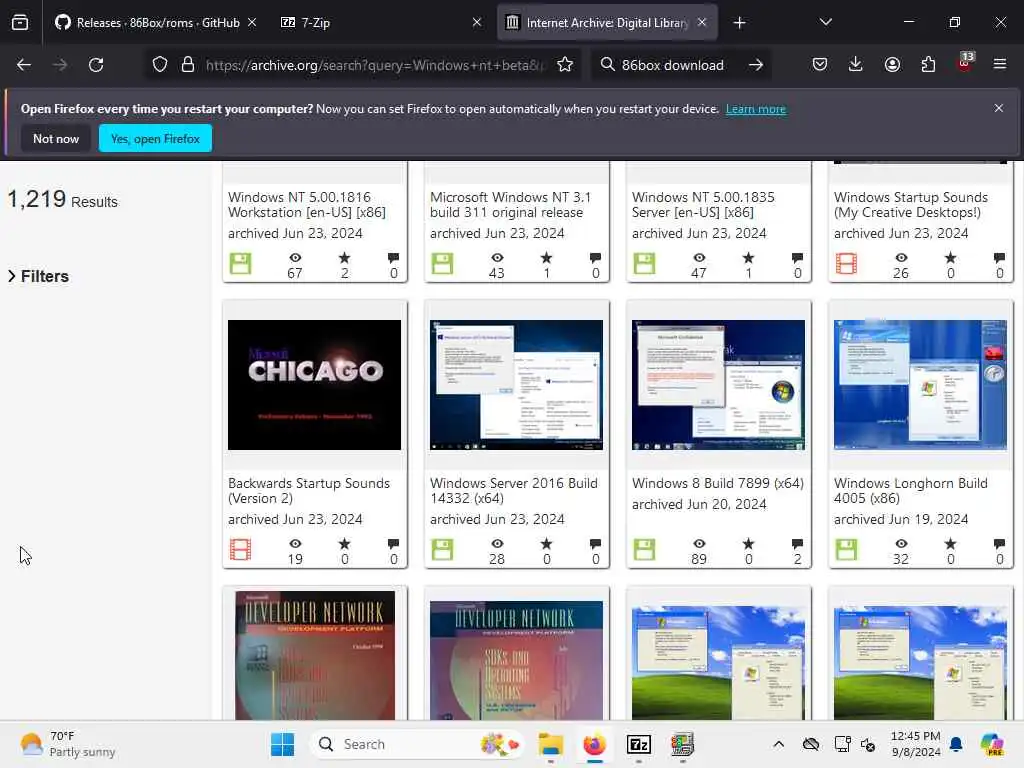The width and height of the screenshot is (1024, 768).
Task: Reload the archive.org page
Action: click(x=96, y=65)
